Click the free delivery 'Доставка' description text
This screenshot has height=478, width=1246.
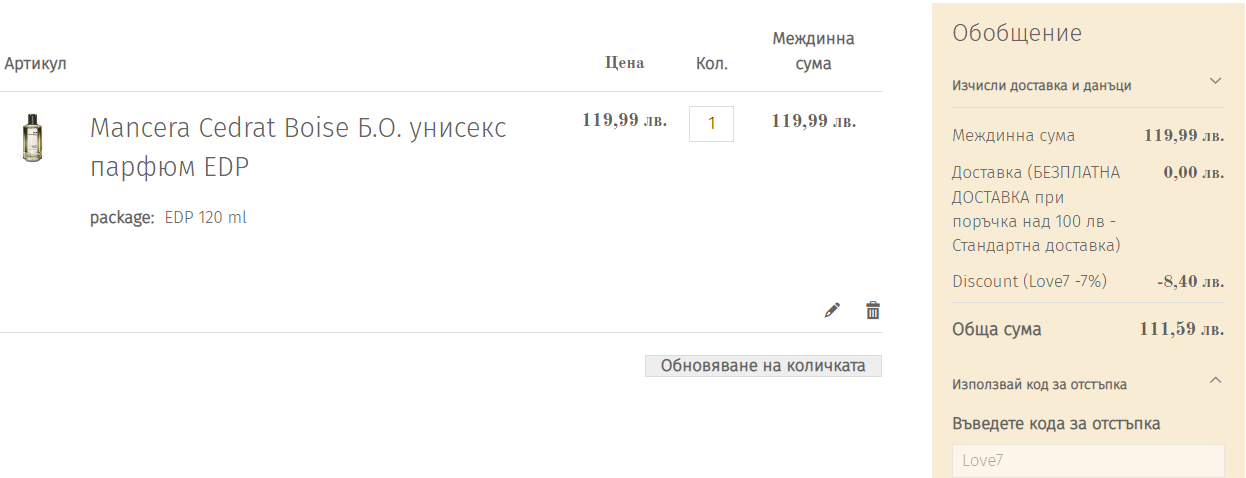click(1037, 209)
